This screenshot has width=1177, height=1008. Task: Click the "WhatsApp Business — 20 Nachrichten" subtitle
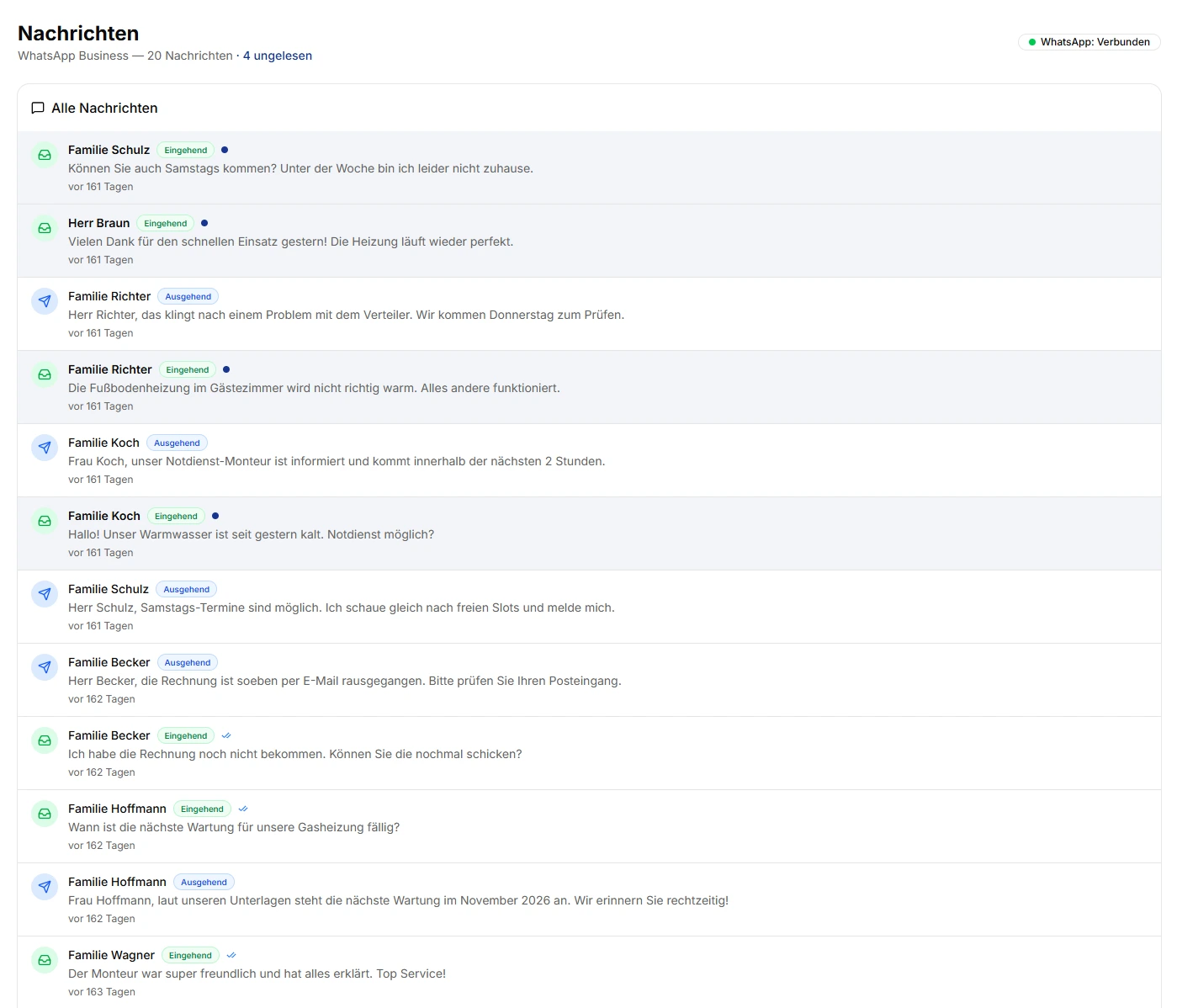pyautogui.click(x=125, y=56)
